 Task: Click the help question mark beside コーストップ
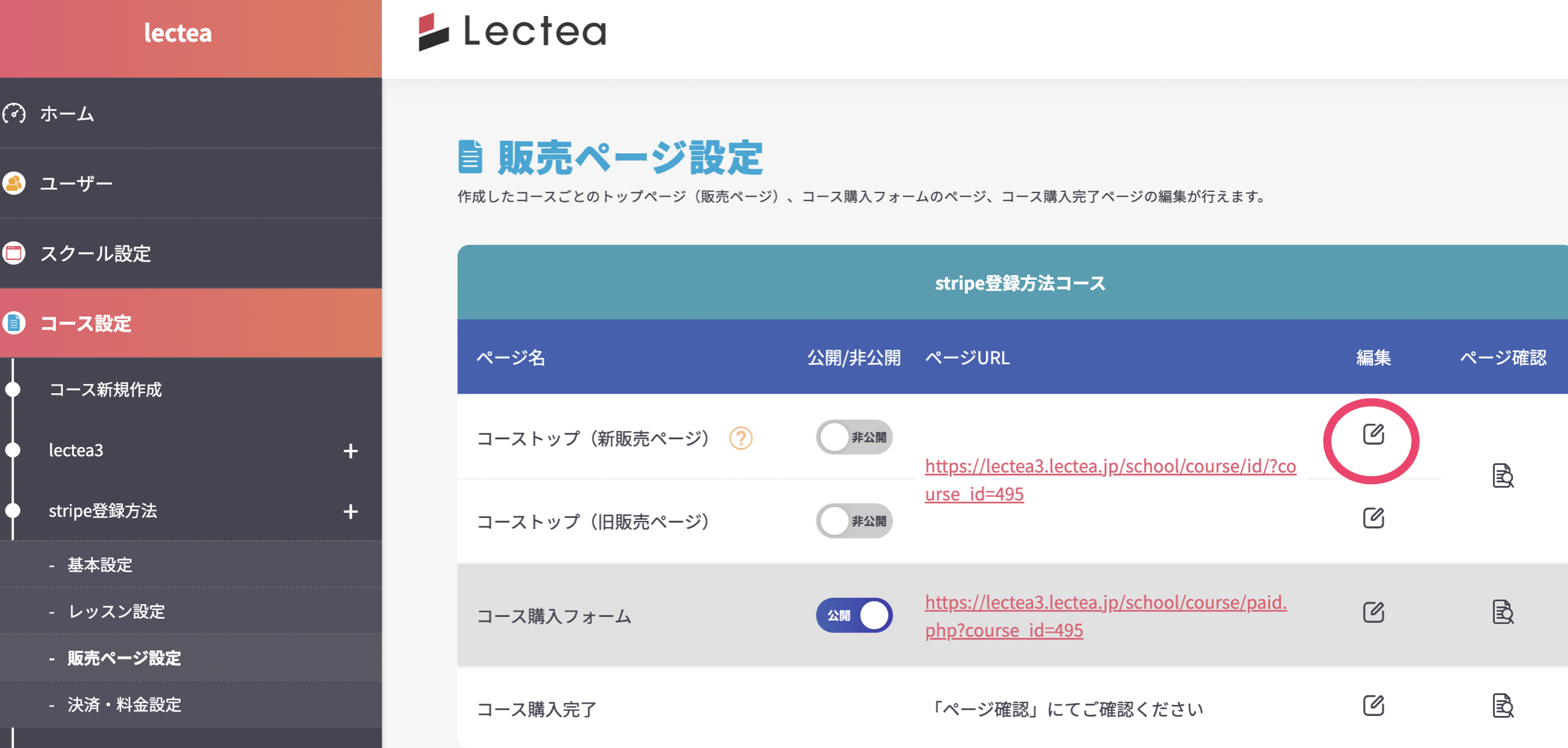click(743, 439)
